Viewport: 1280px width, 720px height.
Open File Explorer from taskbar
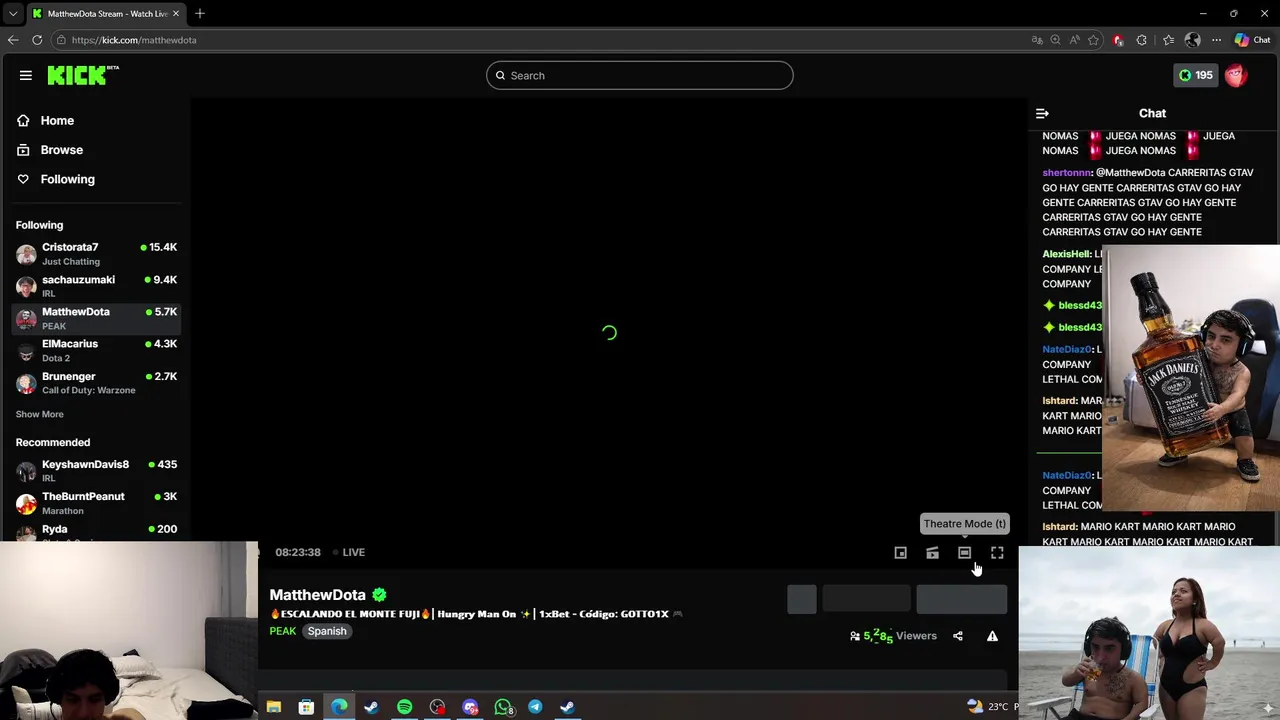pyautogui.click(x=273, y=707)
